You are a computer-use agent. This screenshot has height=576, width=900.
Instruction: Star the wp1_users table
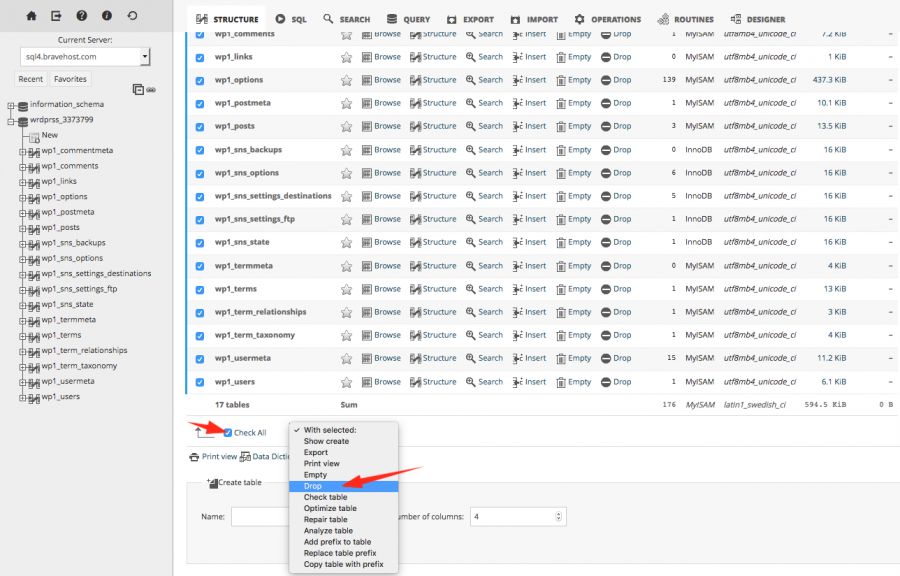pyautogui.click(x=346, y=382)
